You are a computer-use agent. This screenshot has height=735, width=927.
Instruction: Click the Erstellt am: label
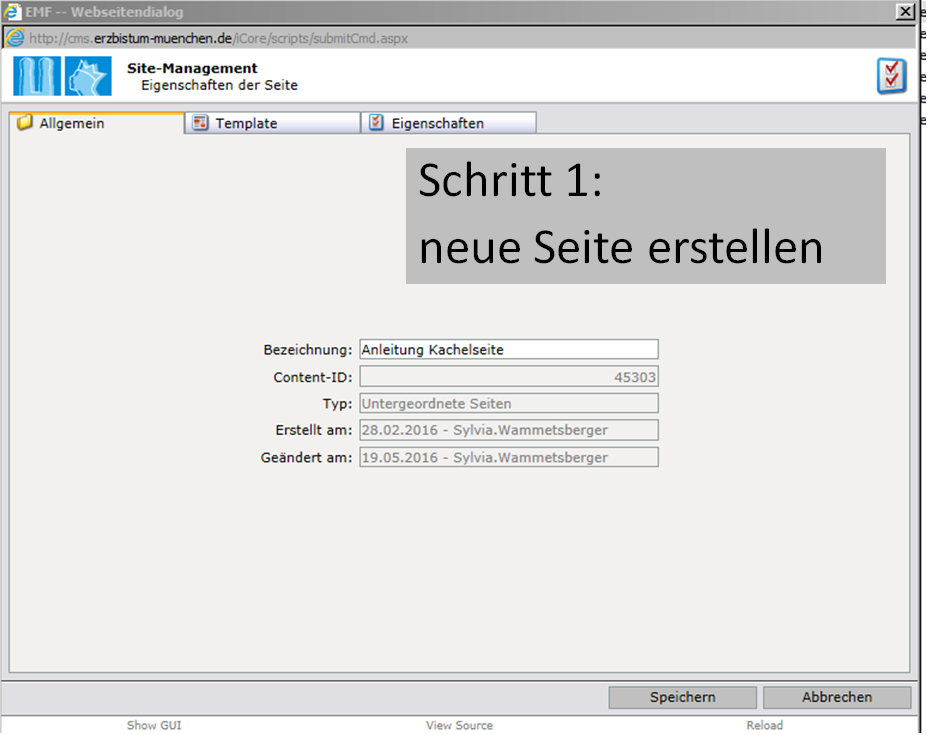coord(314,430)
